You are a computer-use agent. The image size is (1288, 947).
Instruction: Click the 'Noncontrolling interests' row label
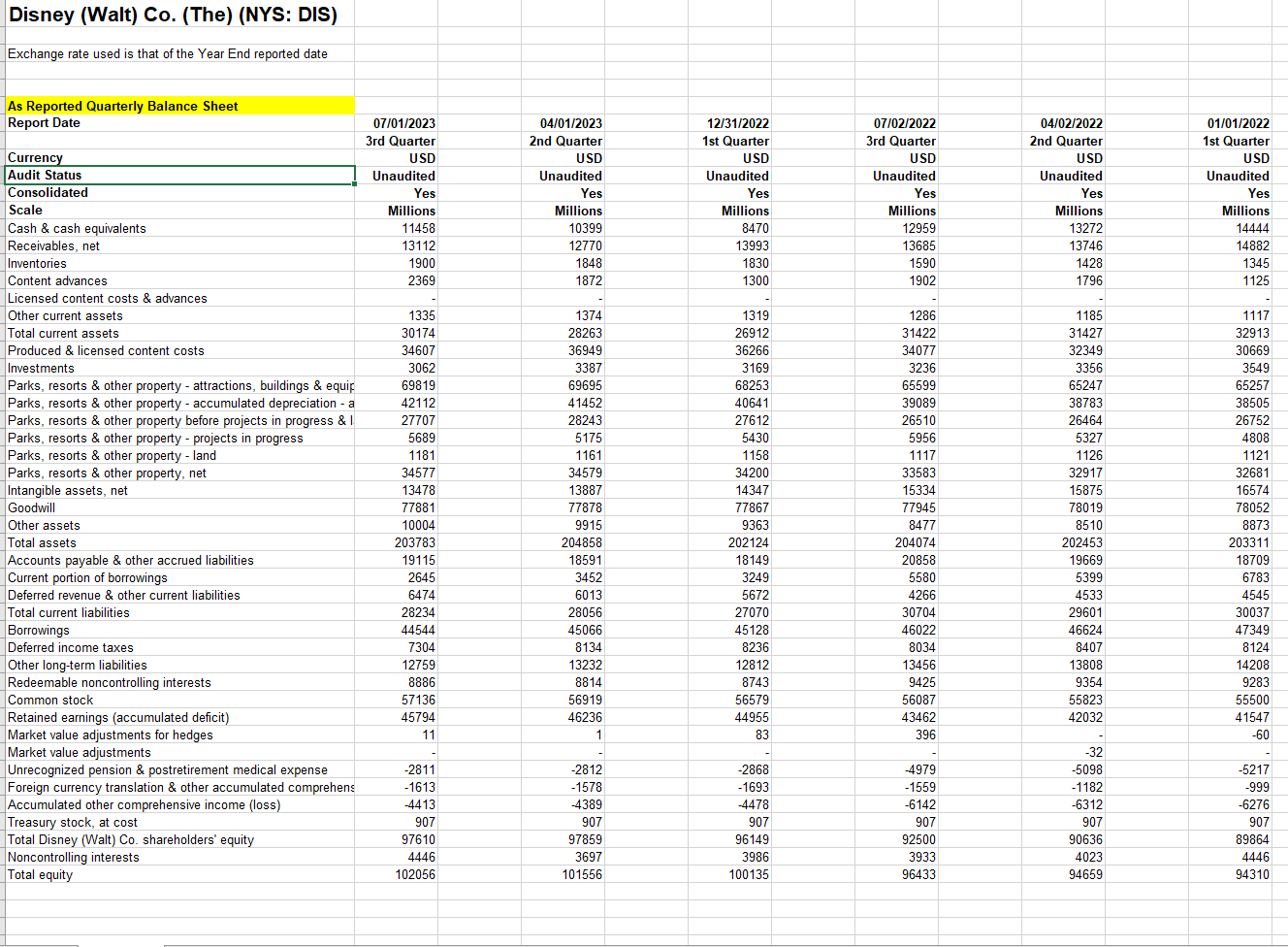click(74, 857)
